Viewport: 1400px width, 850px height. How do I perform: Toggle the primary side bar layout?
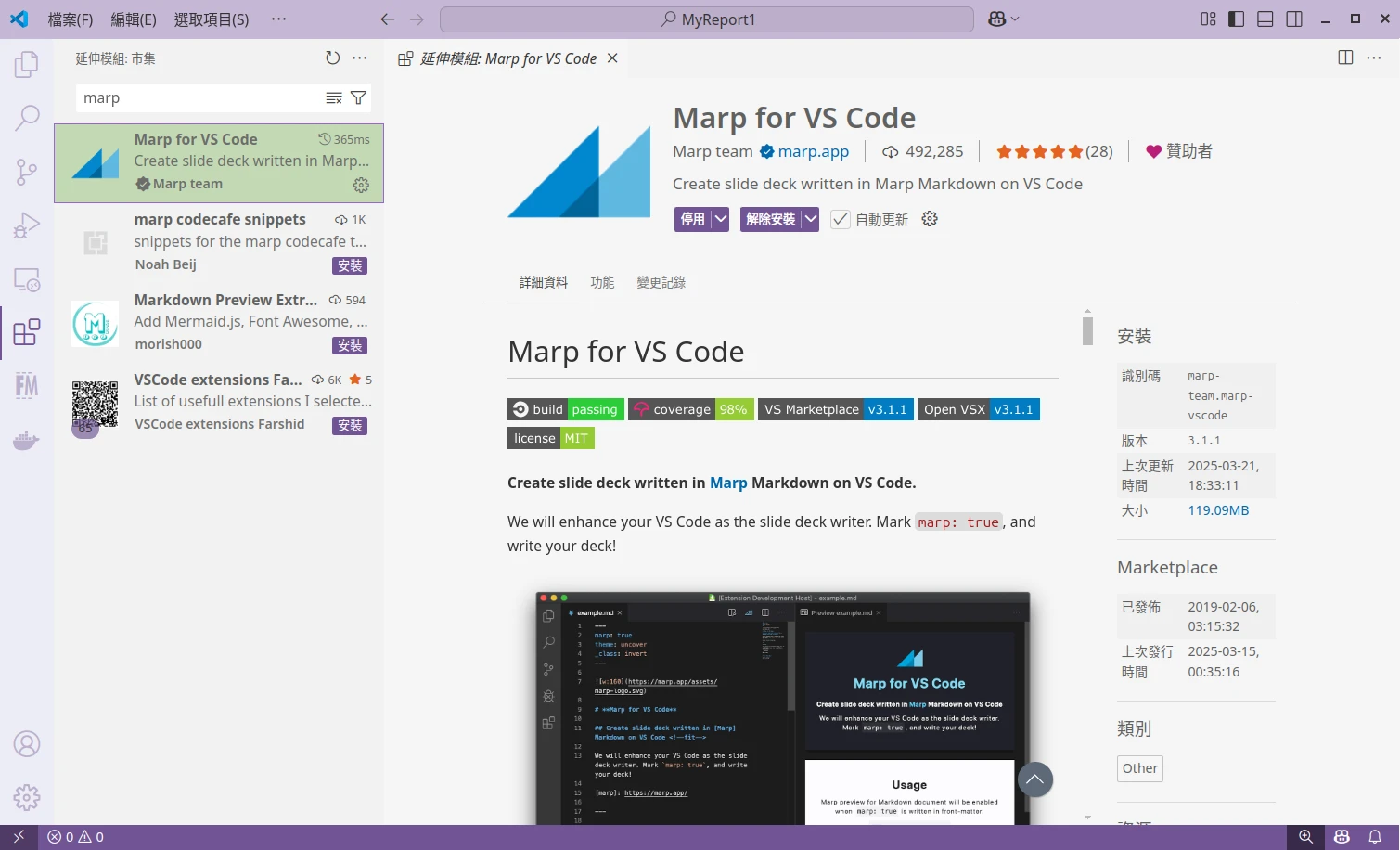point(1236,19)
